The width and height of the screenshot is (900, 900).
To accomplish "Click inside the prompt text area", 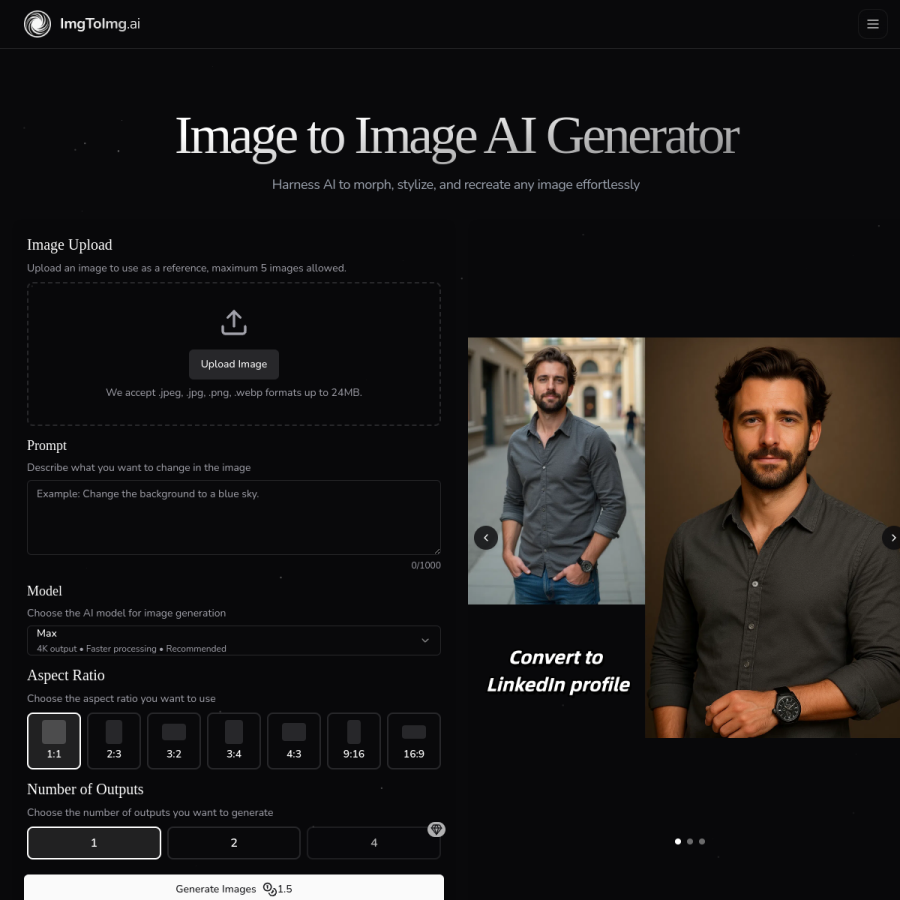I will point(234,517).
